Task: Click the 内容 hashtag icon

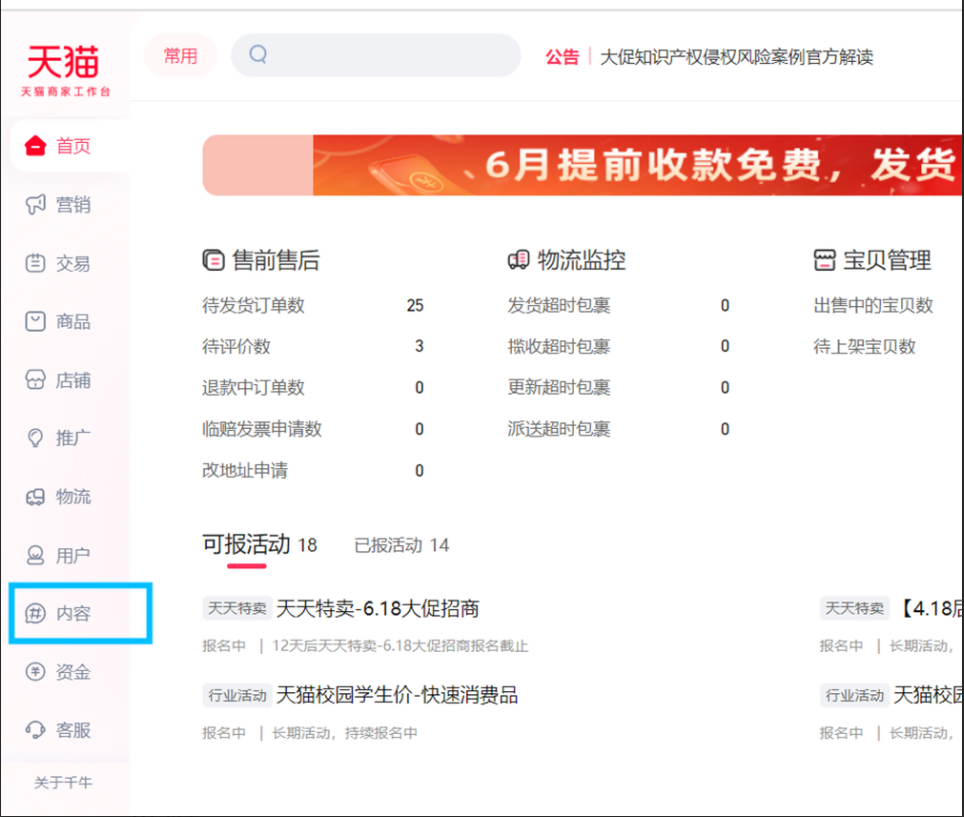Action: 35,614
